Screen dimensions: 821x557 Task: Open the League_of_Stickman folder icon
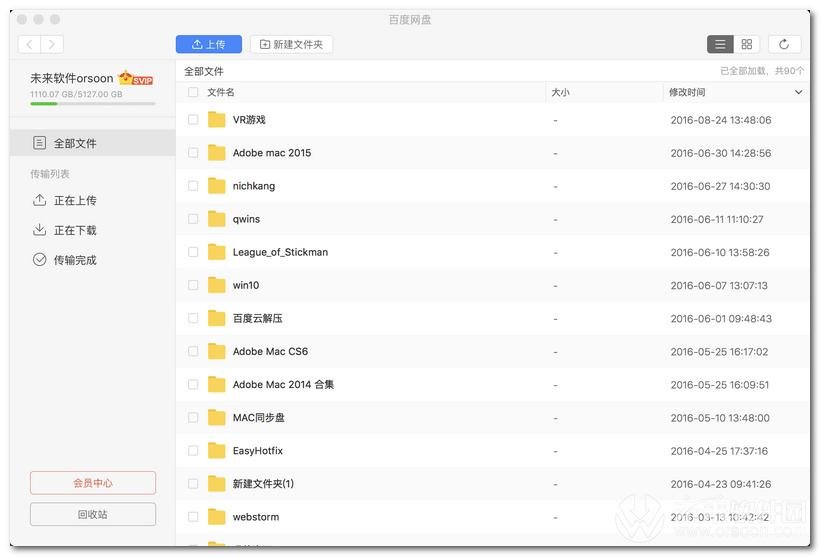click(216, 252)
